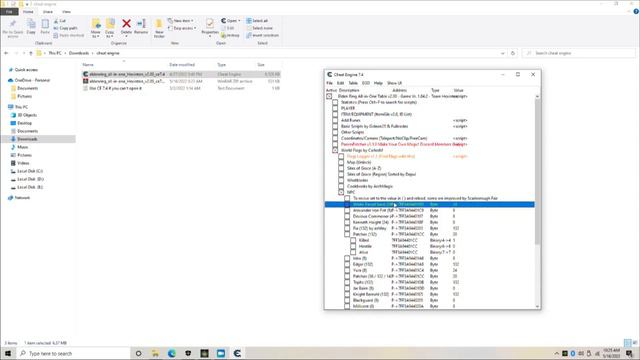Open File Explorer icon on the taskbar
The width and height of the screenshot is (640, 360).
pos(156,353)
